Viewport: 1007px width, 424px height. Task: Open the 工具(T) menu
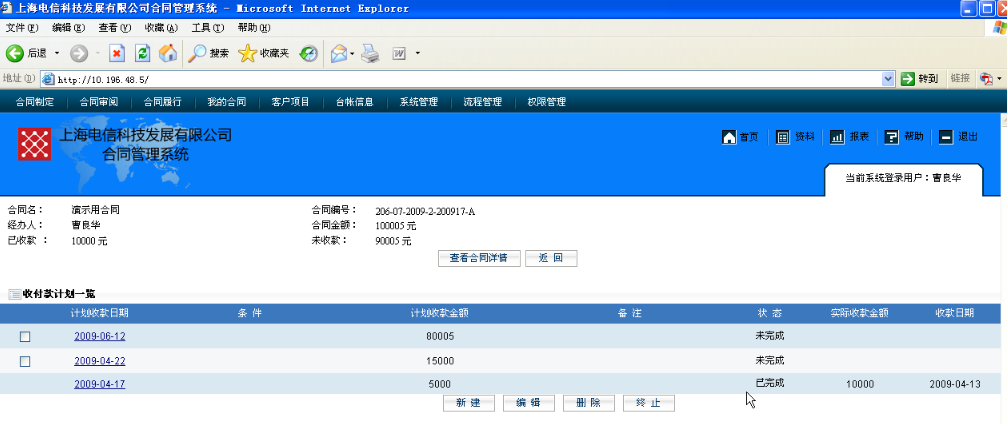(207, 28)
